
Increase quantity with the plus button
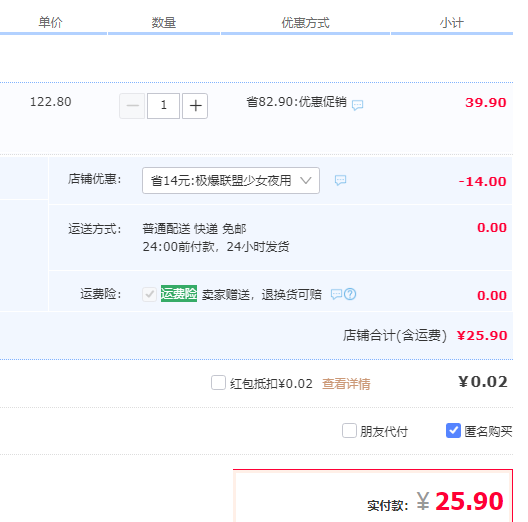click(x=195, y=106)
